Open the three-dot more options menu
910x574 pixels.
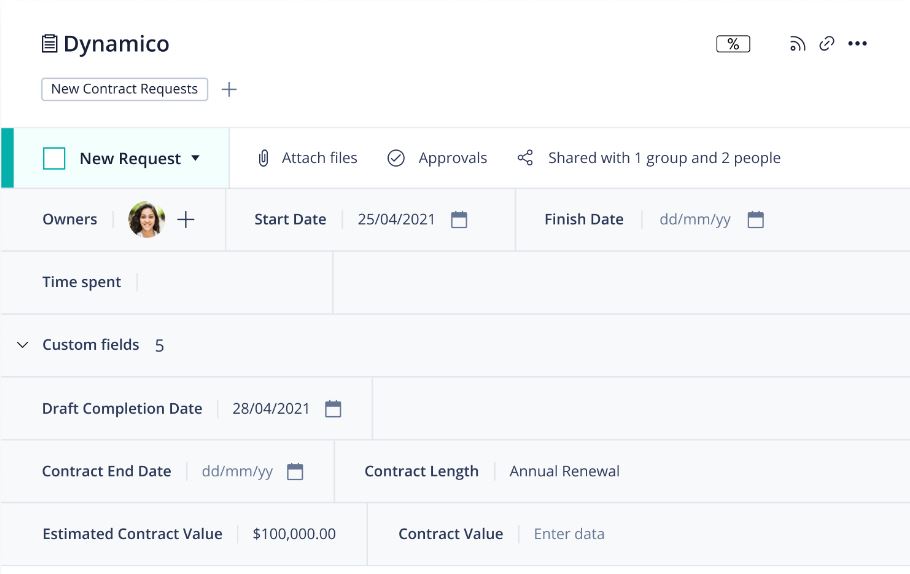coord(857,44)
